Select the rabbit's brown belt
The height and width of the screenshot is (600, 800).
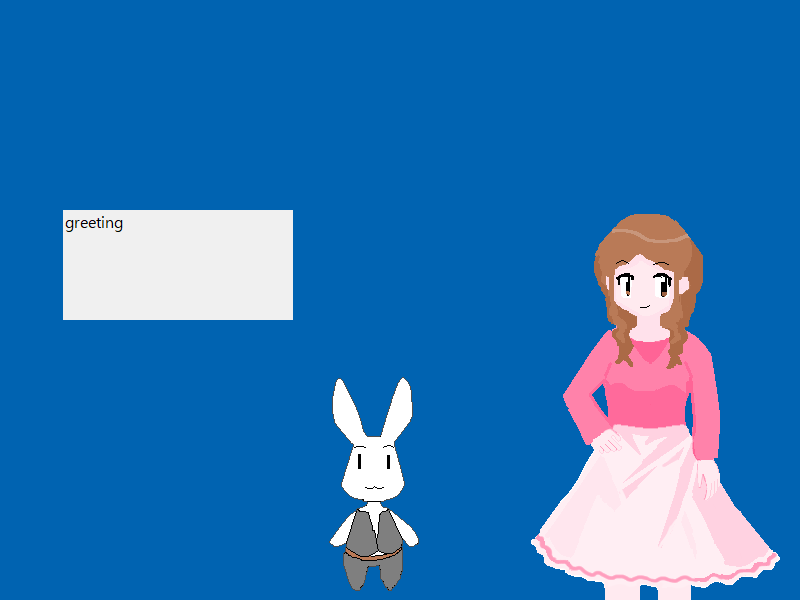(x=372, y=552)
